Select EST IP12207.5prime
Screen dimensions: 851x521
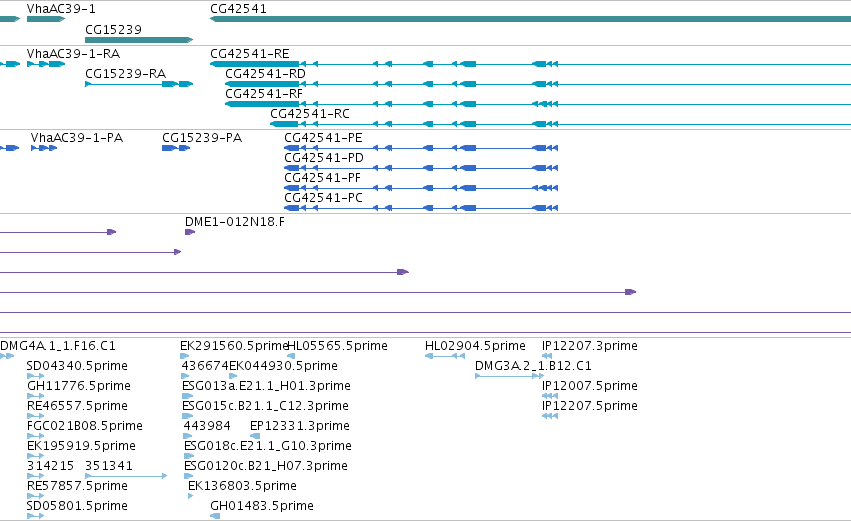(589, 406)
